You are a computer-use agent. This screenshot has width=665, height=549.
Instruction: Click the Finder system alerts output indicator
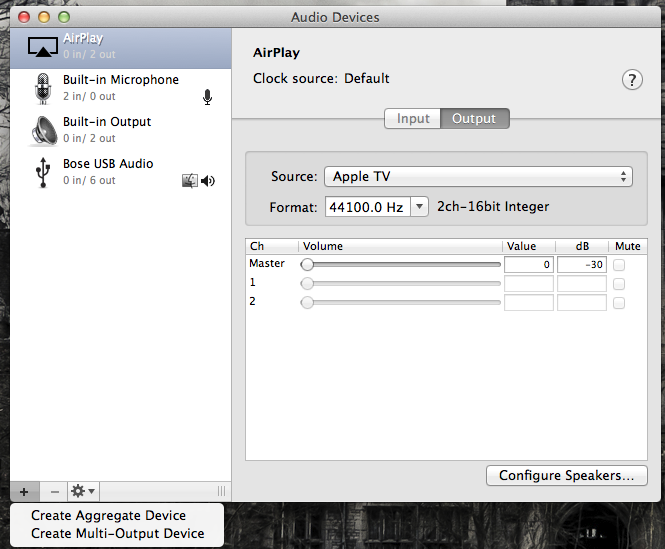[190, 181]
